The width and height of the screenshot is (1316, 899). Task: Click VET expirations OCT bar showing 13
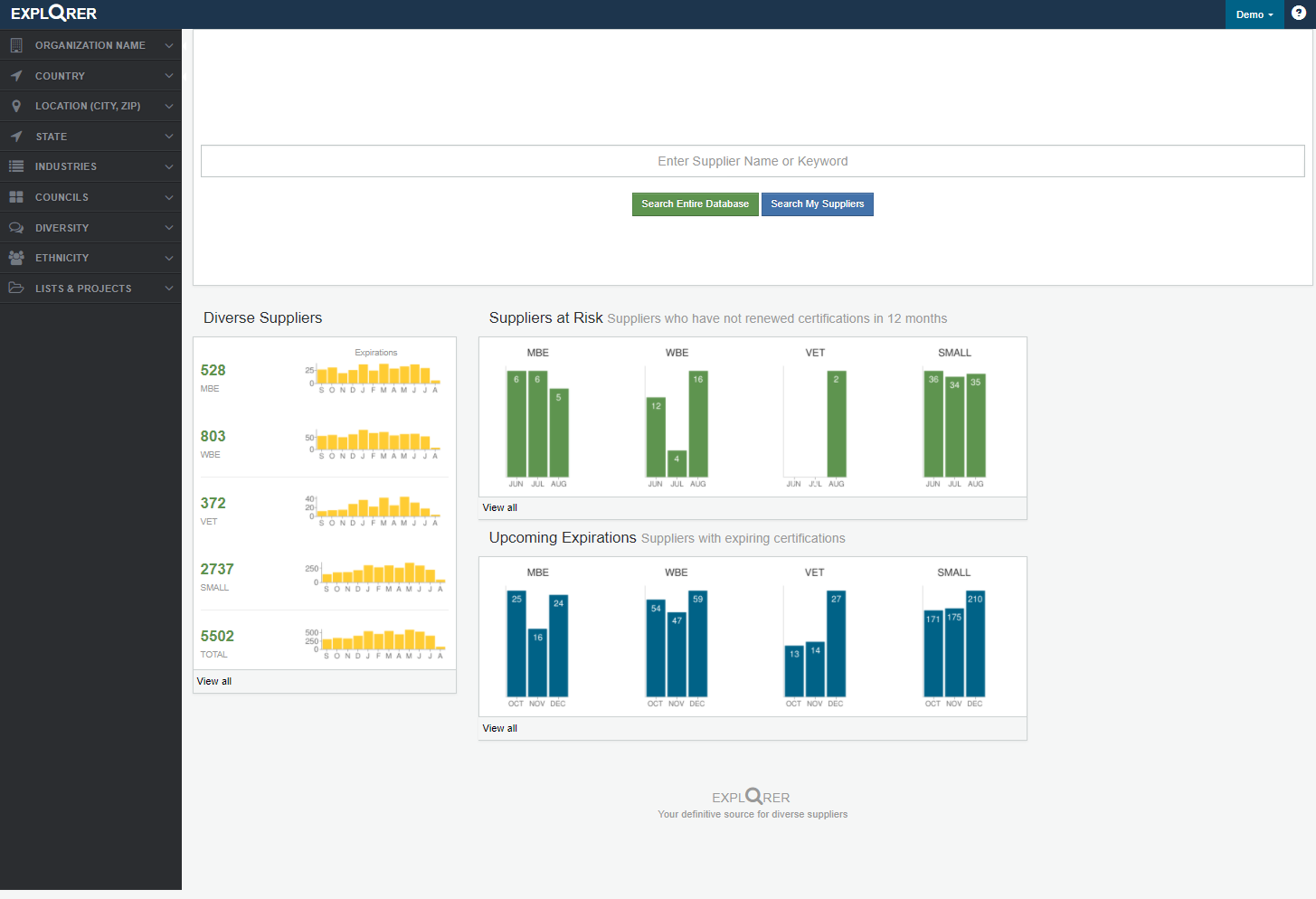pyautogui.click(x=794, y=671)
